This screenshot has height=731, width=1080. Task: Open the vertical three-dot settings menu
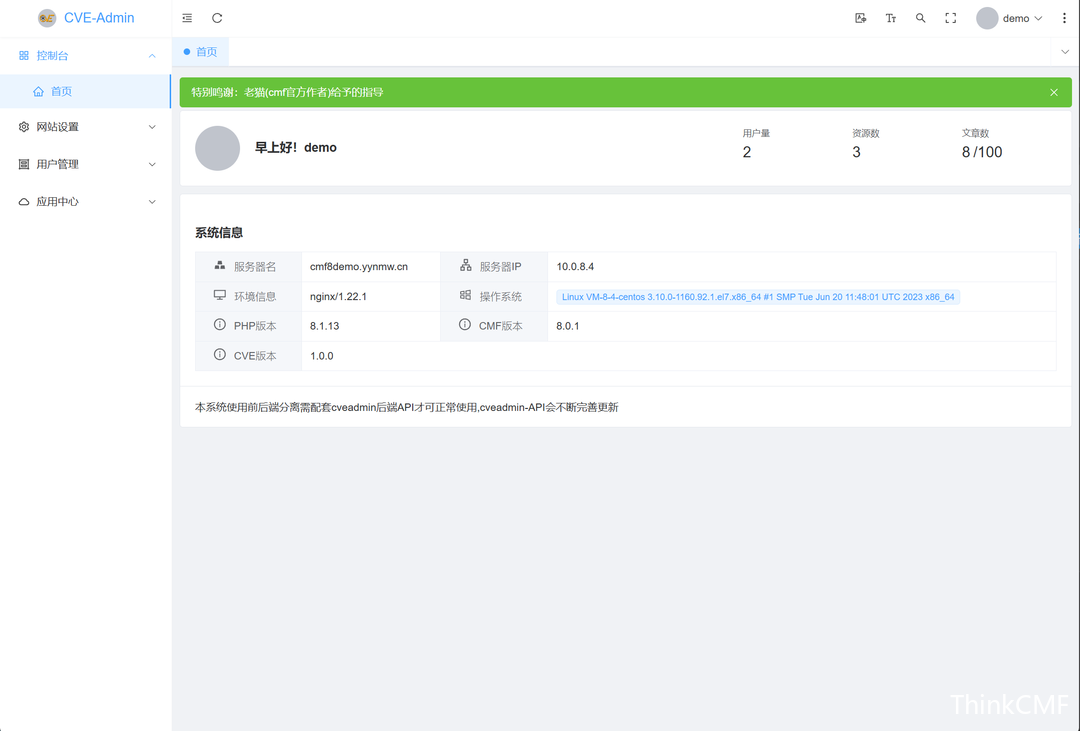(x=1064, y=18)
